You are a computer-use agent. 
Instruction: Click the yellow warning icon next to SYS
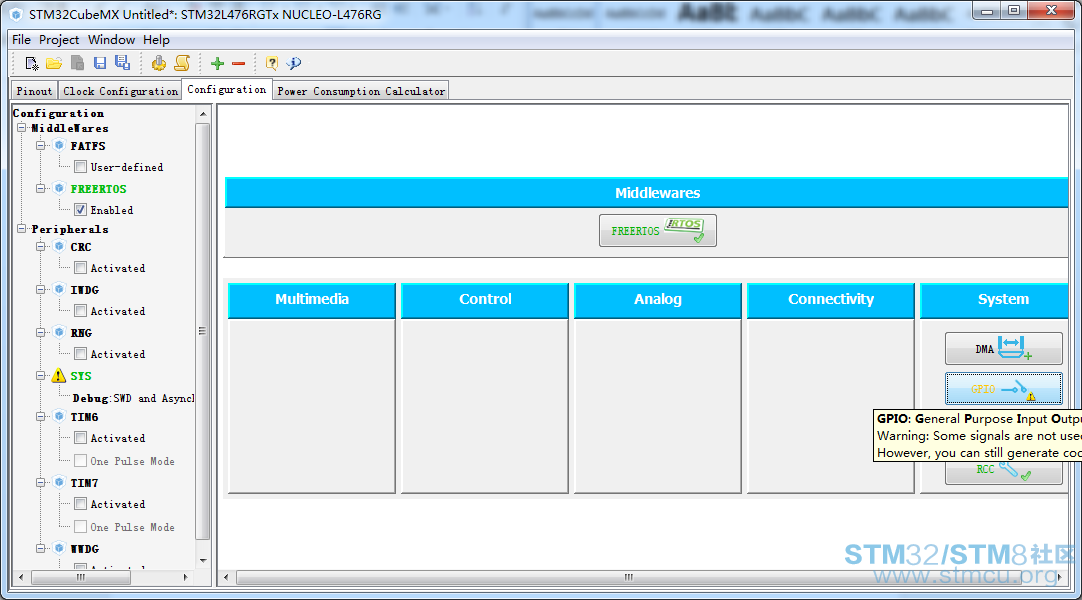59,376
